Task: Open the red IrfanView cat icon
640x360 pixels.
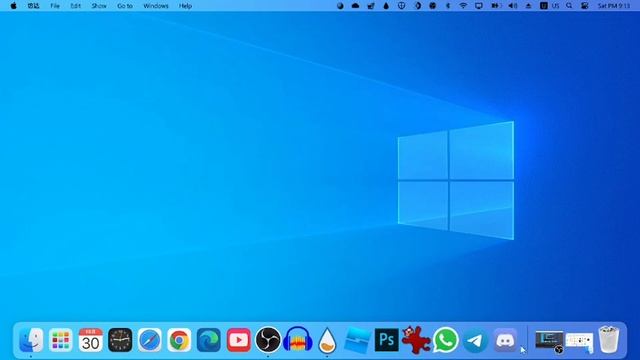Action: [416, 340]
